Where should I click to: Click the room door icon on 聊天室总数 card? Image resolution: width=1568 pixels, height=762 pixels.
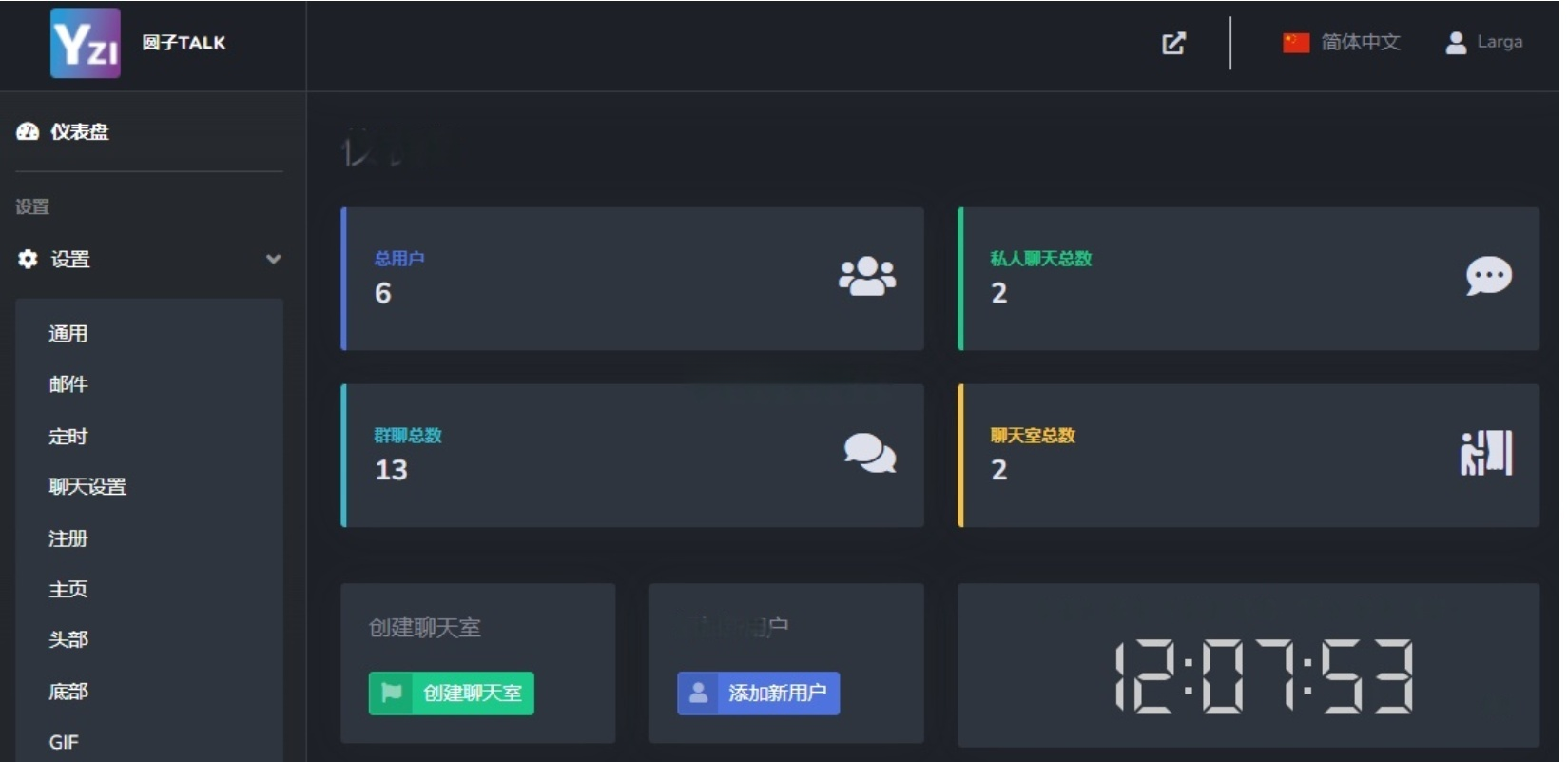point(1486,453)
